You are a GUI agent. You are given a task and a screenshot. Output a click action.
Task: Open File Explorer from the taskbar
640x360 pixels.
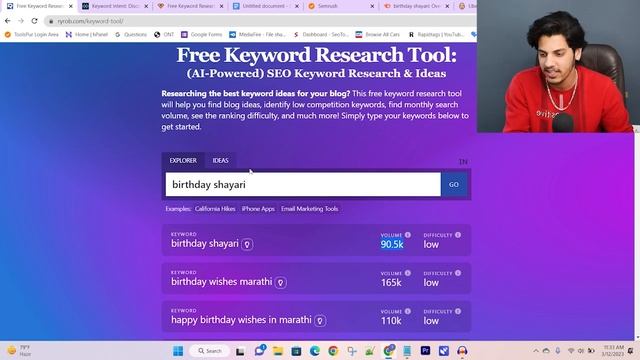coord(278,351)
